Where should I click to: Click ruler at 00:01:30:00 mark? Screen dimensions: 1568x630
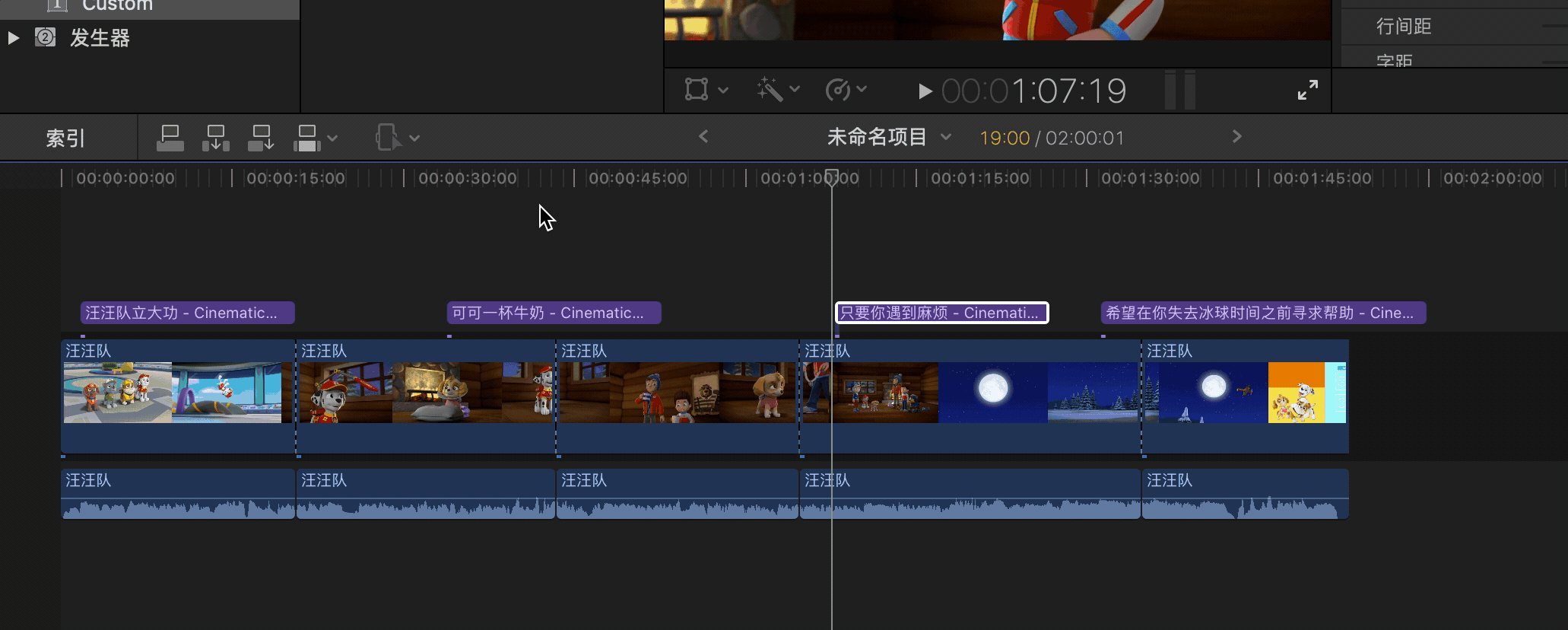point(1151,178)
